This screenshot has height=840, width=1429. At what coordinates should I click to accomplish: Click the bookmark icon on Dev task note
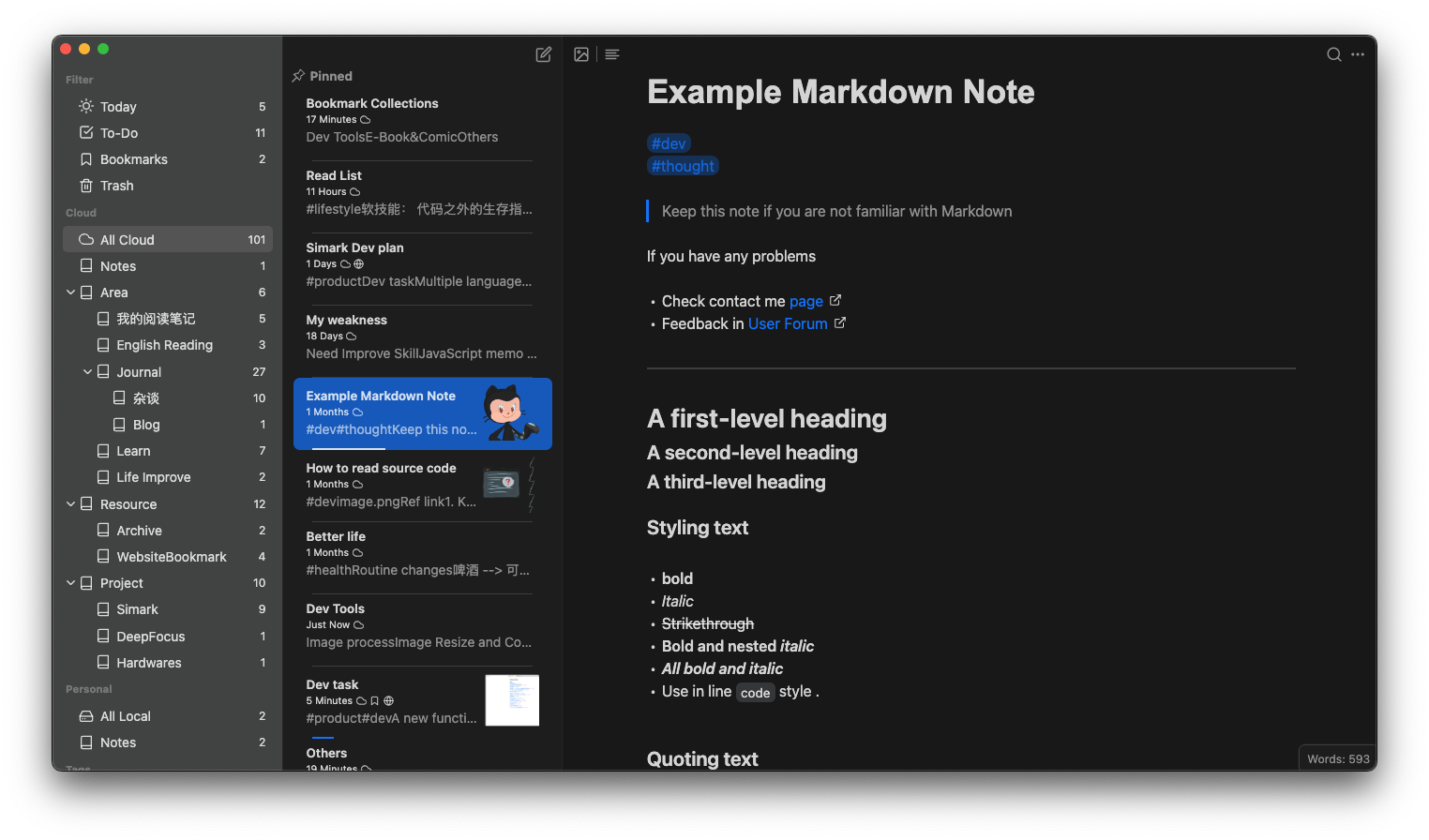(375, 701)
